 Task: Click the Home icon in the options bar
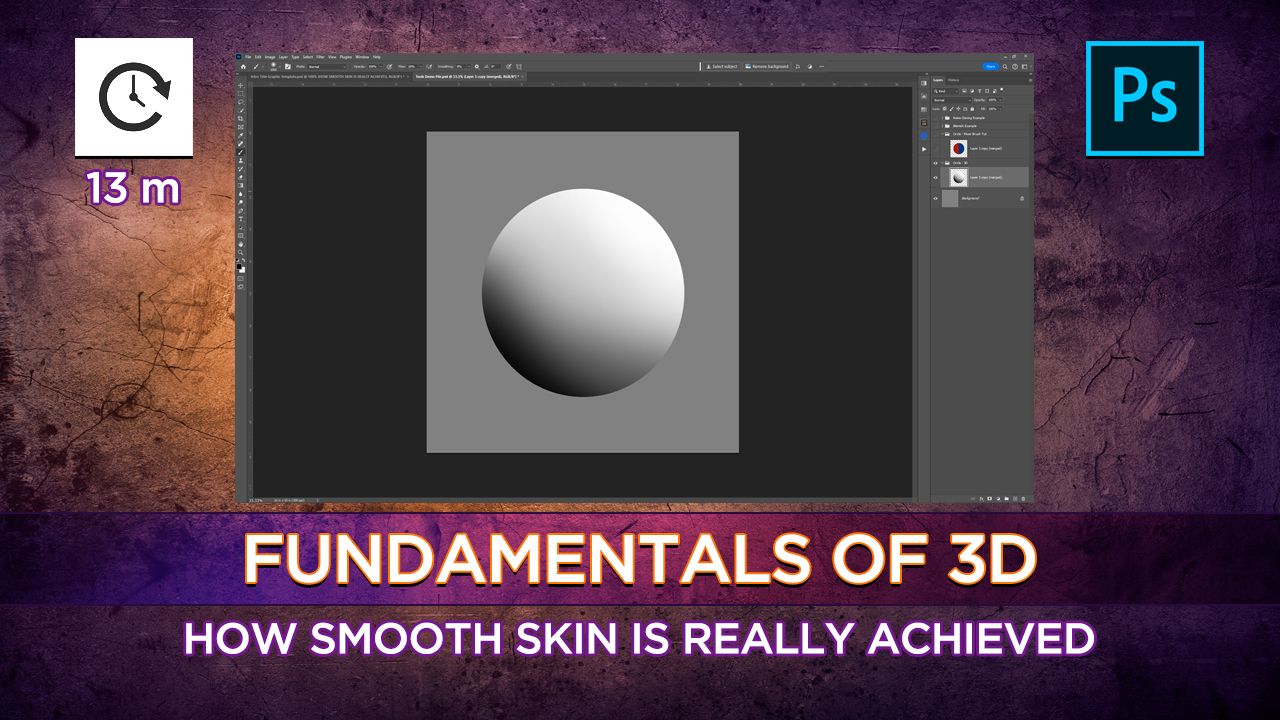click(243, 66)
